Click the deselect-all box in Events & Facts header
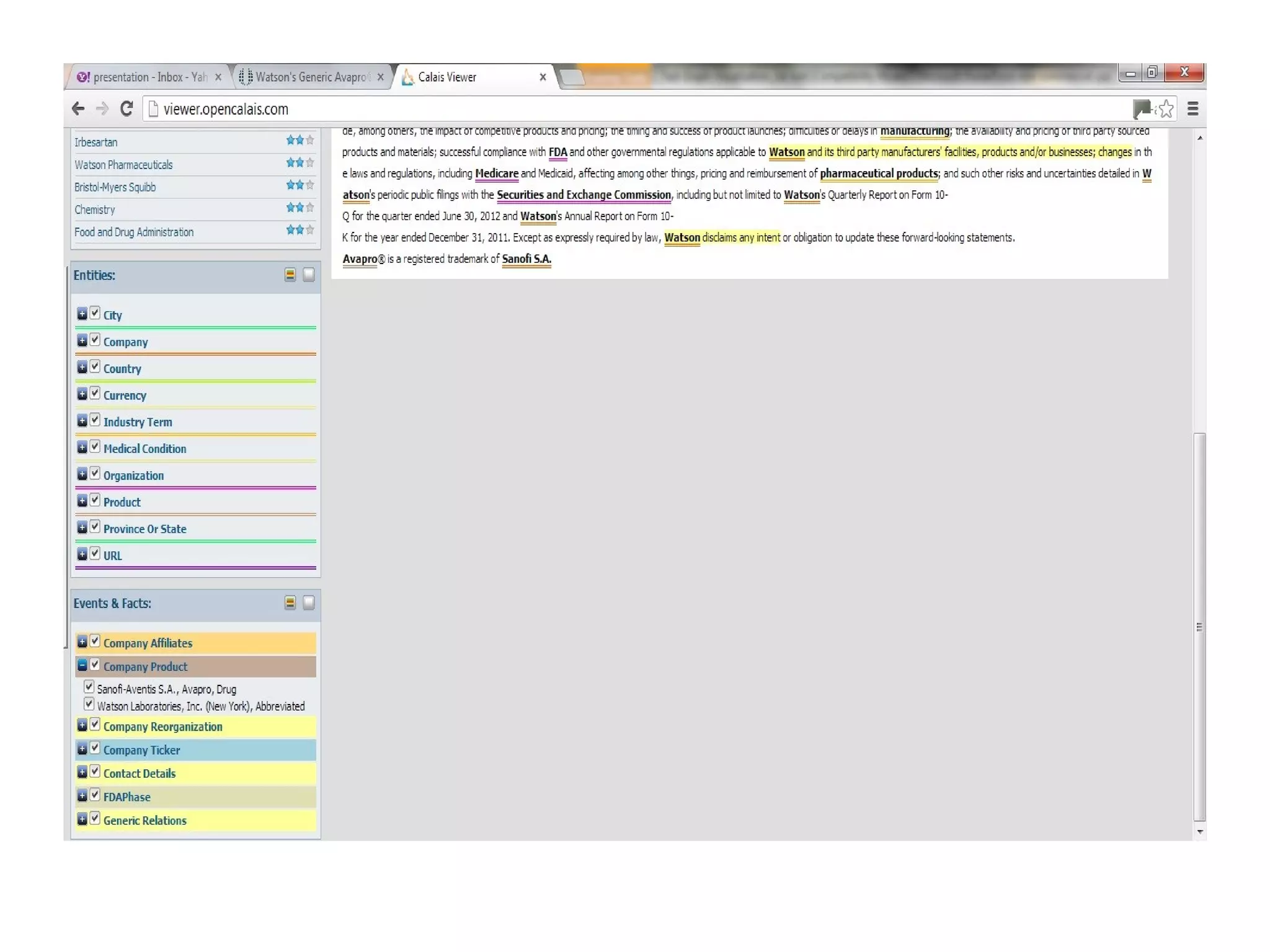This screenshot has width=1270, height=952. click(x=308, y=602)
